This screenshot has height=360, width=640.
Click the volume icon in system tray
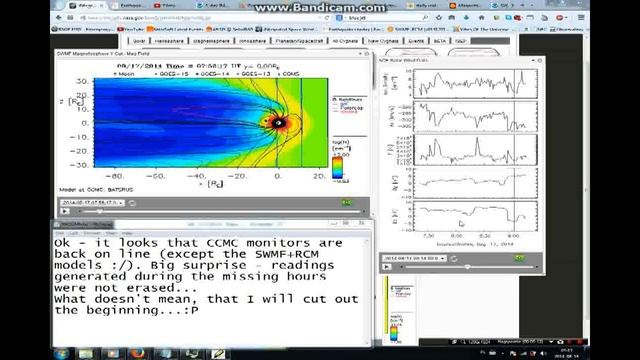pos(543,353)
